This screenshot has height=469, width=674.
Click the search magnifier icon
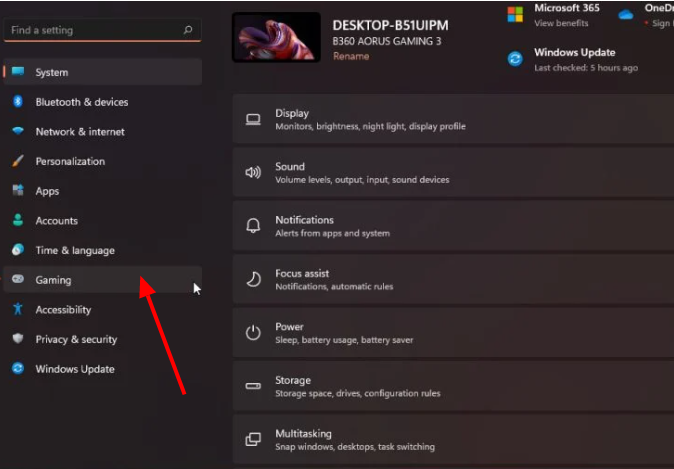click(188, 30)
